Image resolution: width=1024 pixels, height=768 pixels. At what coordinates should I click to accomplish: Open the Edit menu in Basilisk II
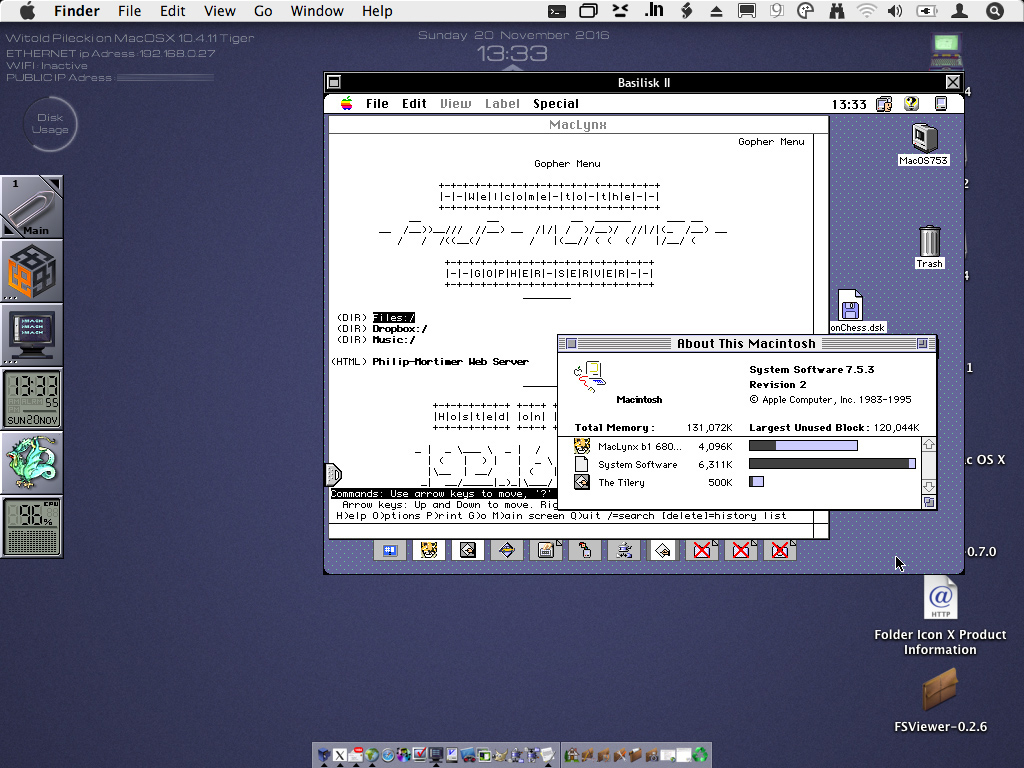click(x=414, y=103)
